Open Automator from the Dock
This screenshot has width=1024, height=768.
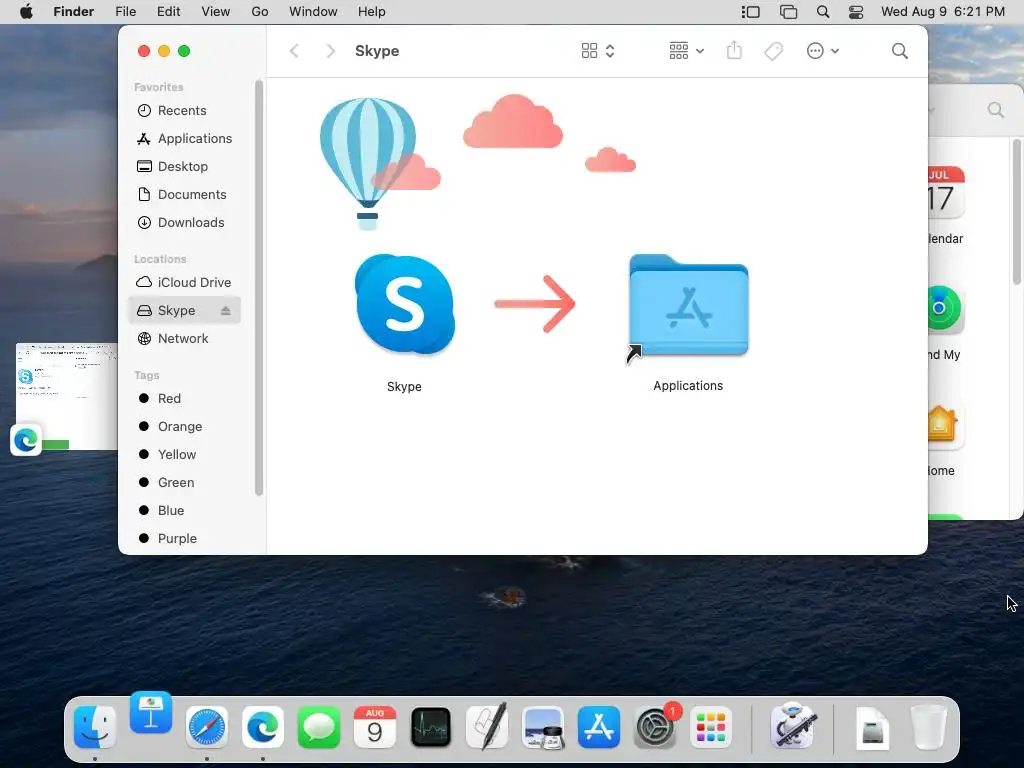[793, 725]
